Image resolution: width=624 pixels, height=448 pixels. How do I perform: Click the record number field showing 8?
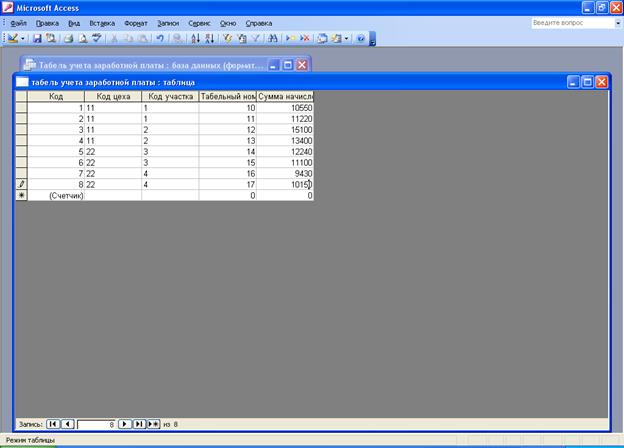(x=96, y=425)
